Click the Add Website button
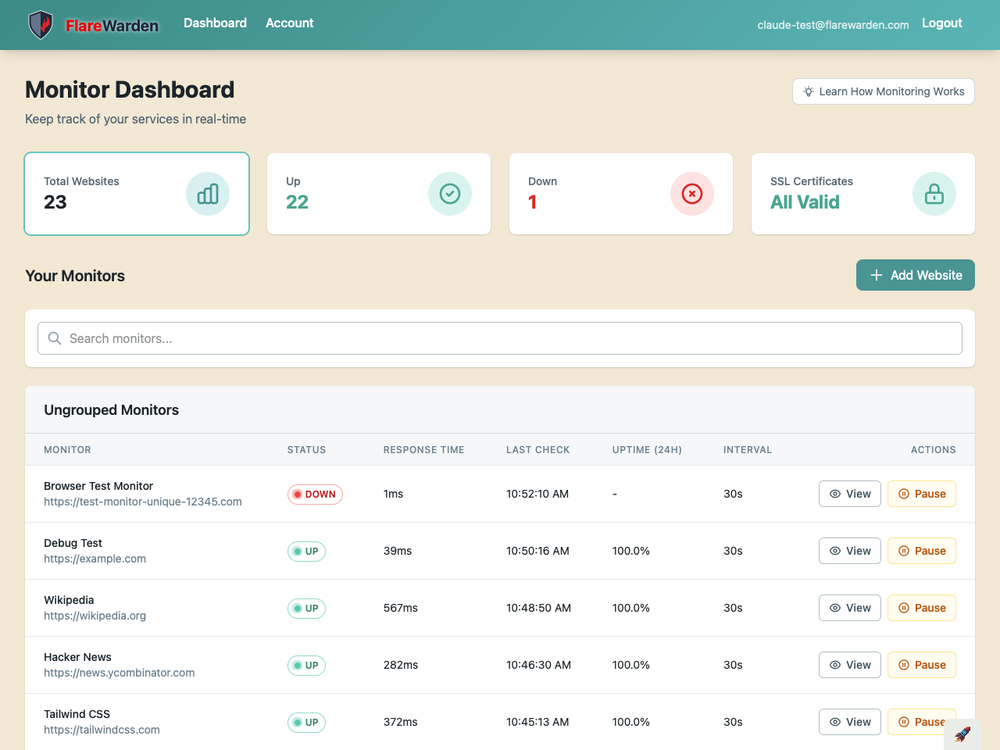1000x750 pixels. (x=915, y=274)
